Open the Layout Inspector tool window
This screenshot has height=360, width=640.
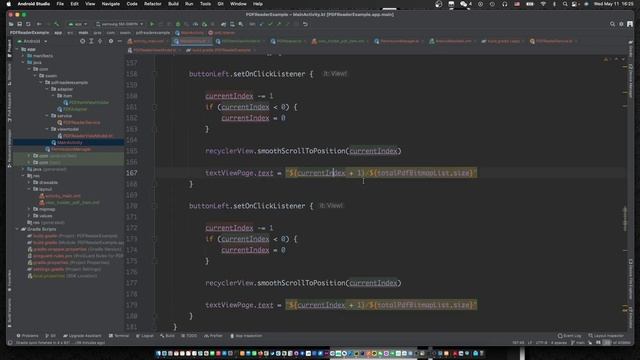[606, 336]
